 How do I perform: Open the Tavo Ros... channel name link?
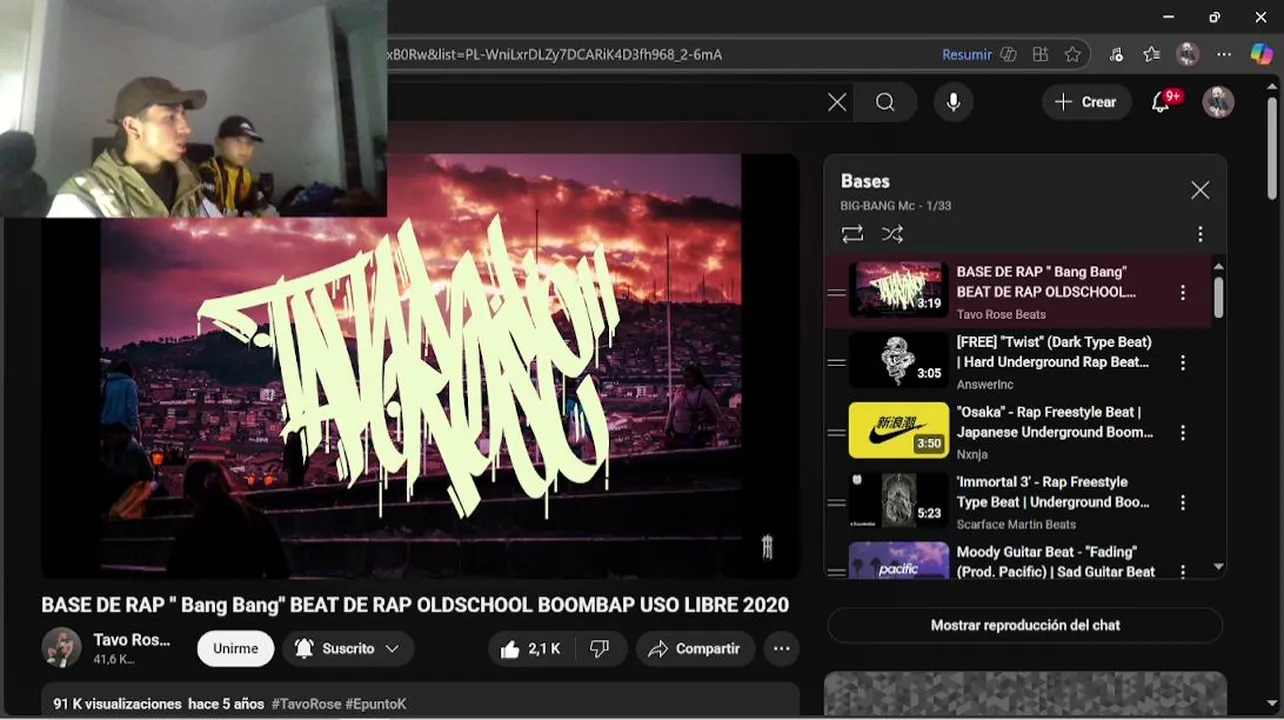coord(131,640)
